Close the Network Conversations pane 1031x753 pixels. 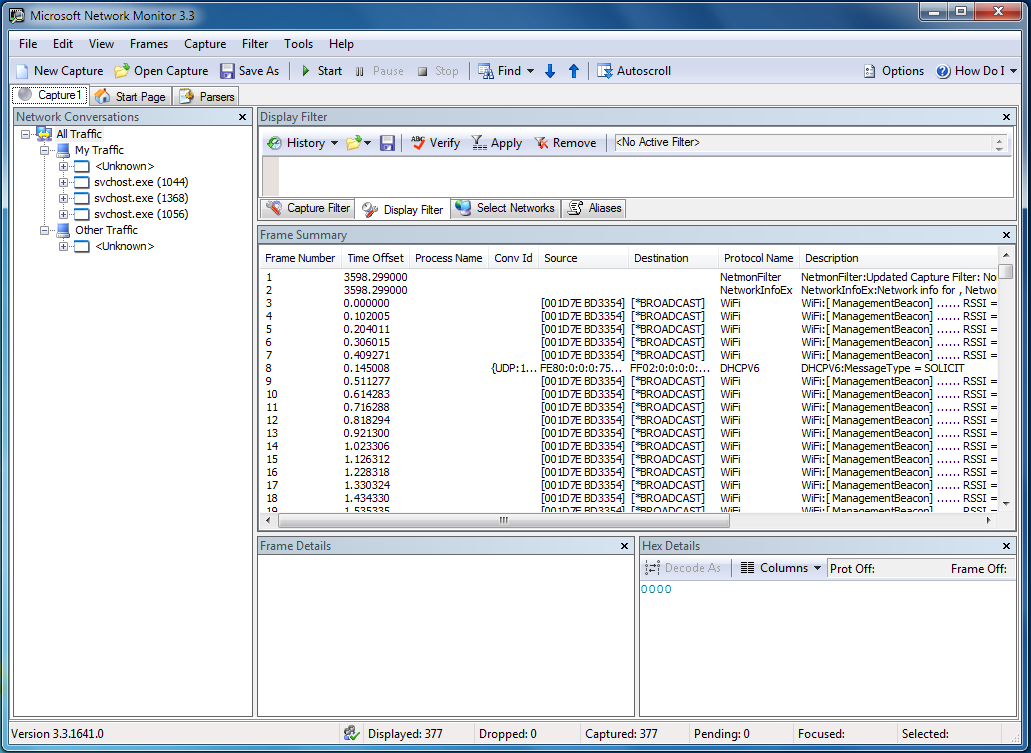tap(243, 117)
